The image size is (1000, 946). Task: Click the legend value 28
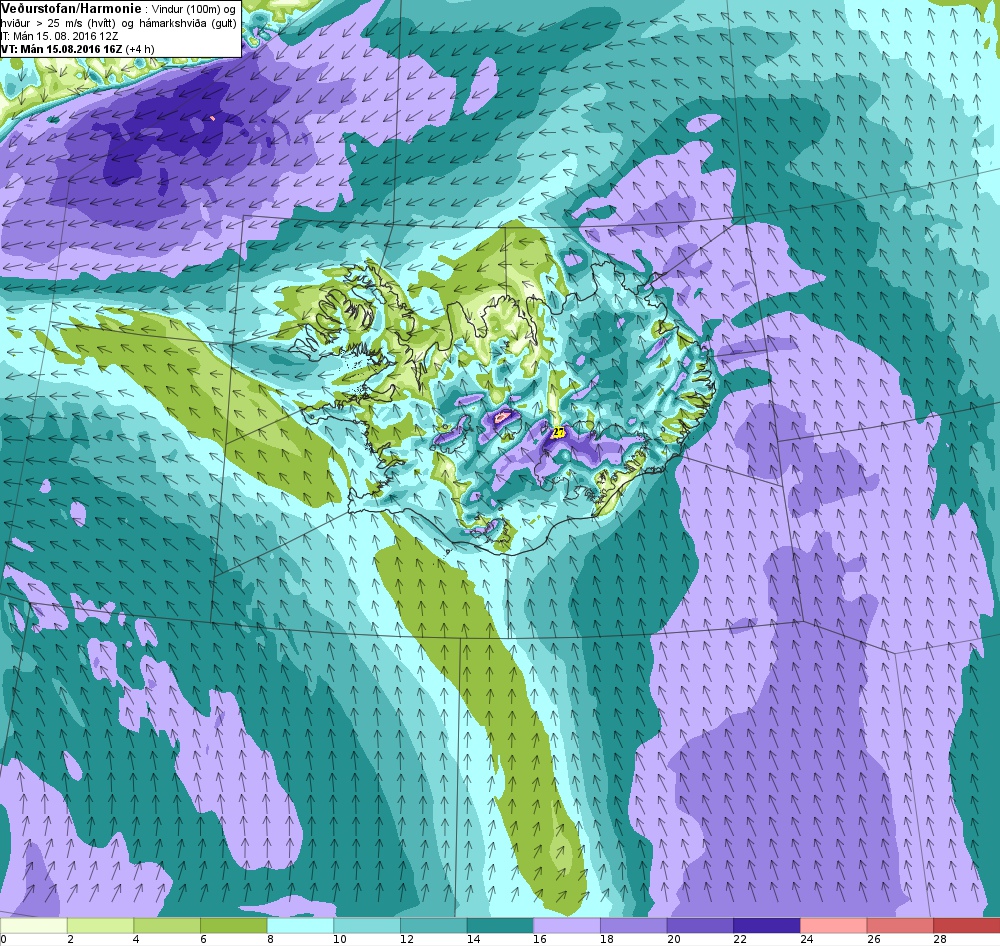[939, 939]
